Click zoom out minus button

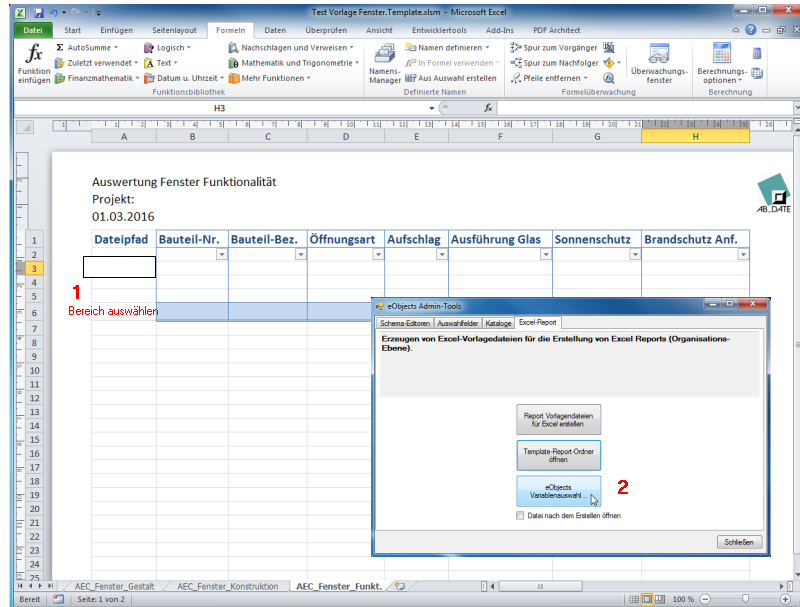pos(705,599)
